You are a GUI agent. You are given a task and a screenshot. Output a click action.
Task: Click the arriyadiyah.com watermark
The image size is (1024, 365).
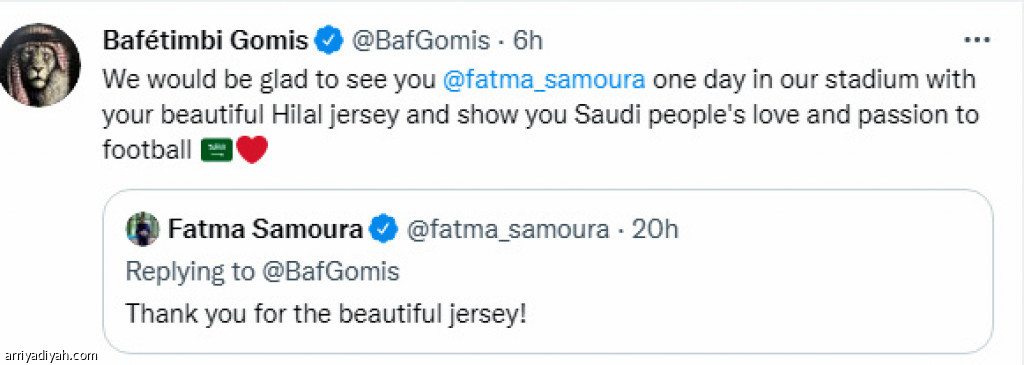click(49, 356)
